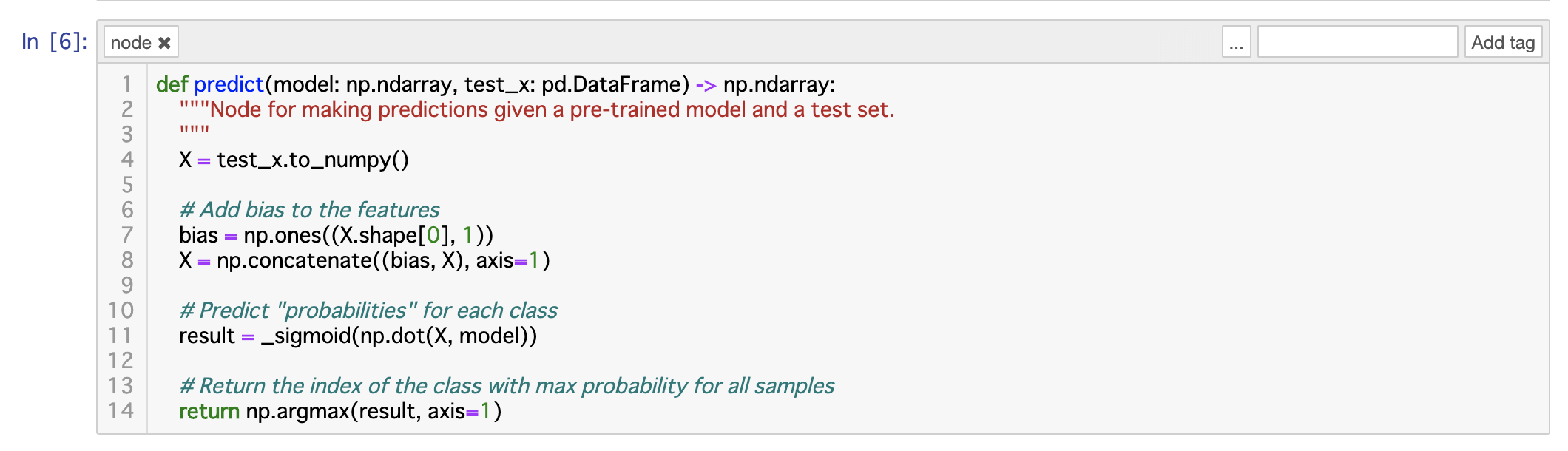Click the Return the index comment line
This screenshot has width=1568, height=451.
507,386
